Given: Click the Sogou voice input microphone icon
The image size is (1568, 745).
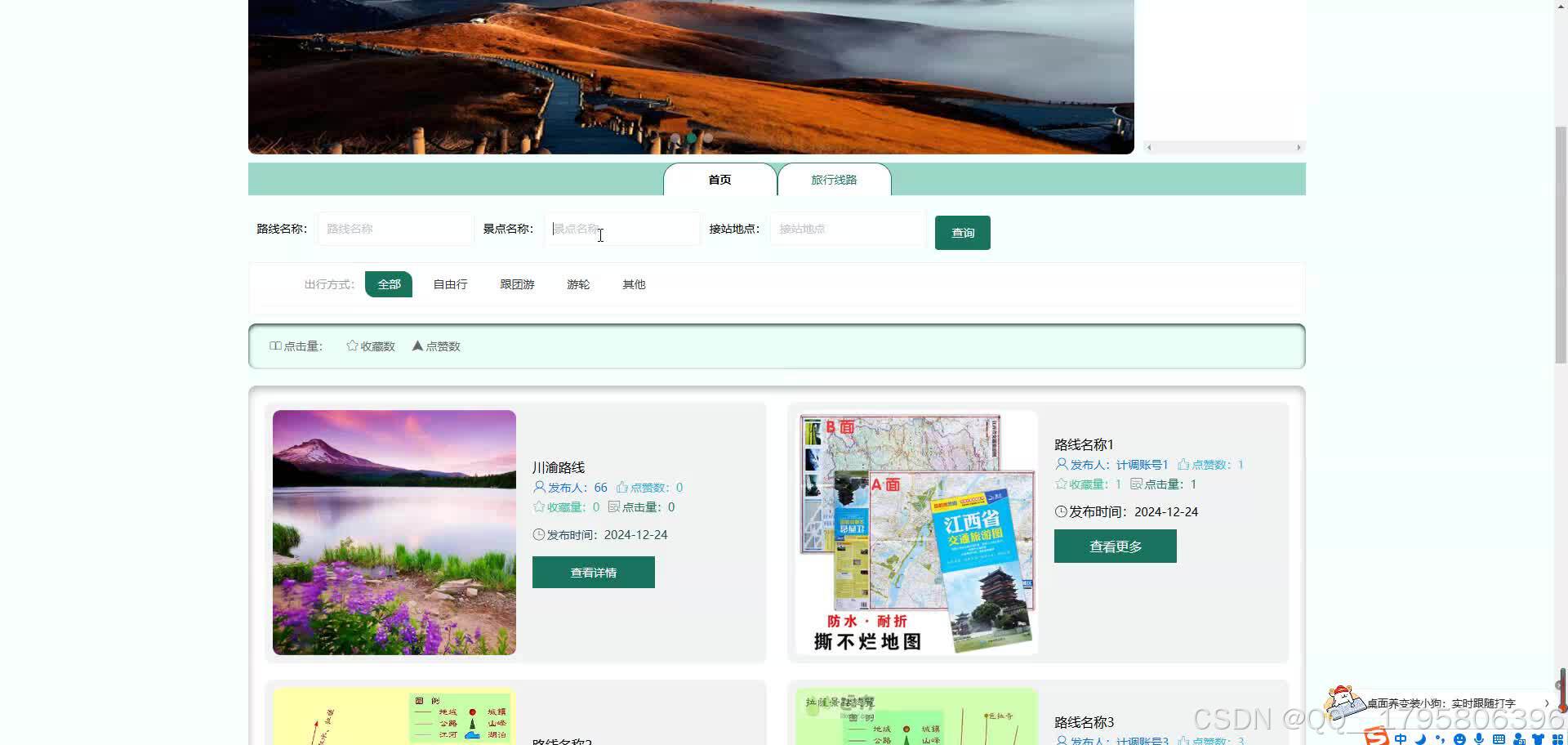Looking at the screenshot, I should click(1479, 738).
